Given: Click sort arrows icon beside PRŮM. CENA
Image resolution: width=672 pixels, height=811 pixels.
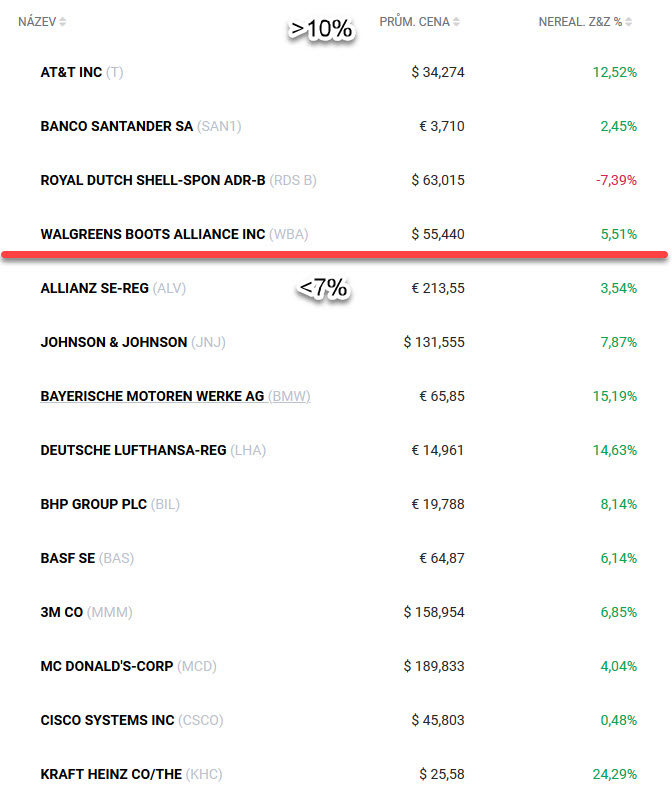Looking at the screenshot, I should coord(458,22).
